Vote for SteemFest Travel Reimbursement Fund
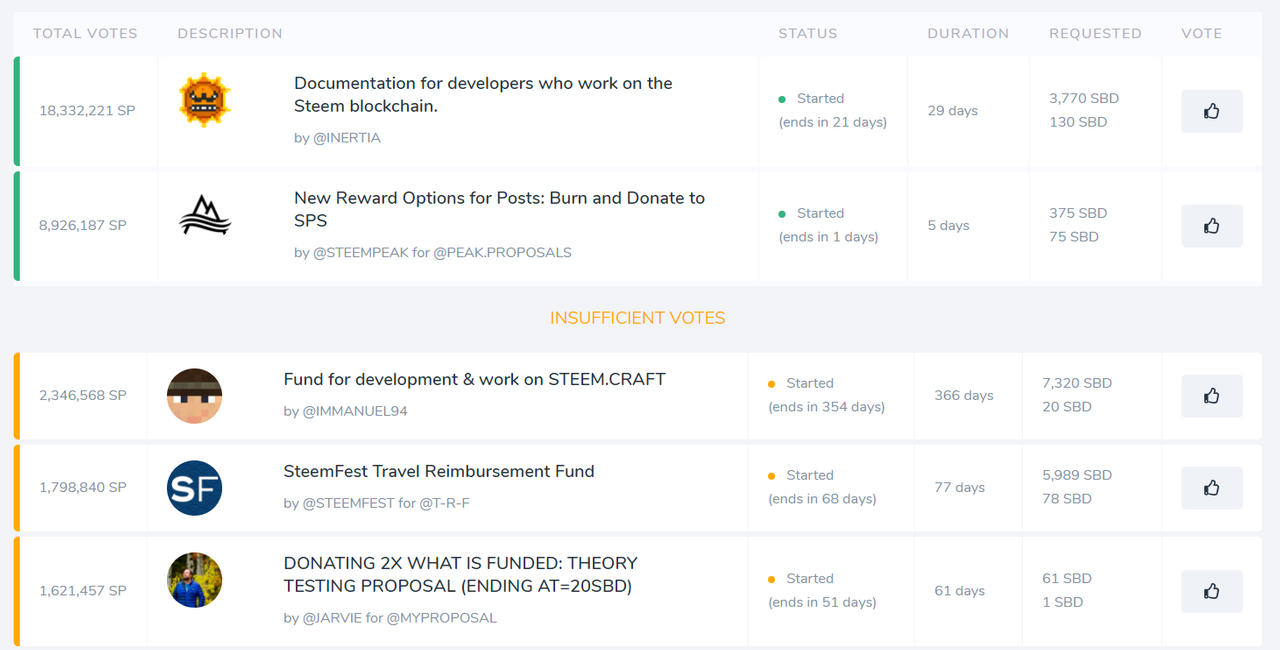The height and width of the screenshot is (650, 1280). tap(1211, 488)
